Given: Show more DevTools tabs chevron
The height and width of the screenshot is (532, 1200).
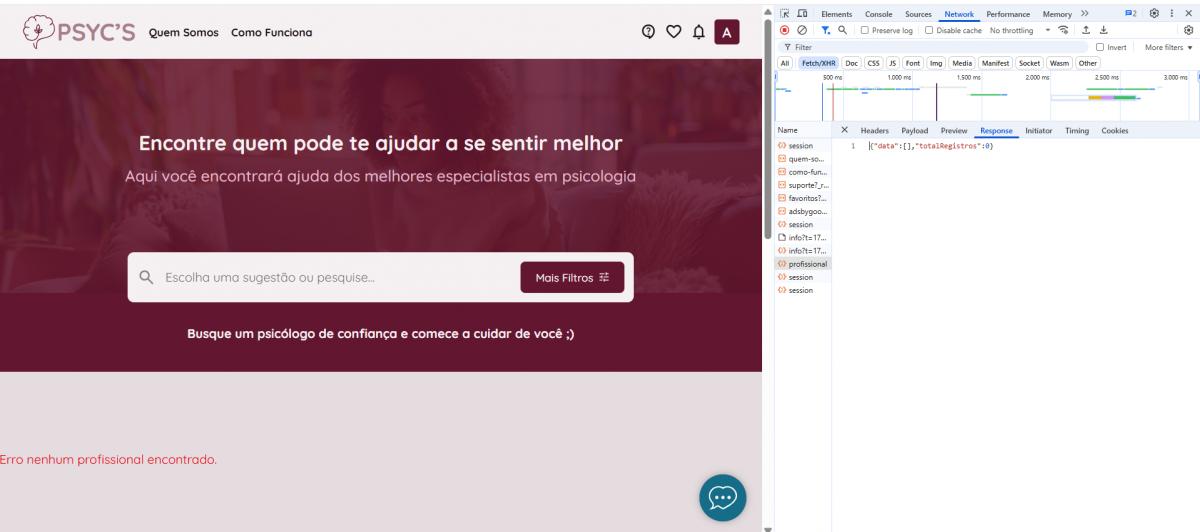Looking at the screenshot, I should tap(1085, 14).
